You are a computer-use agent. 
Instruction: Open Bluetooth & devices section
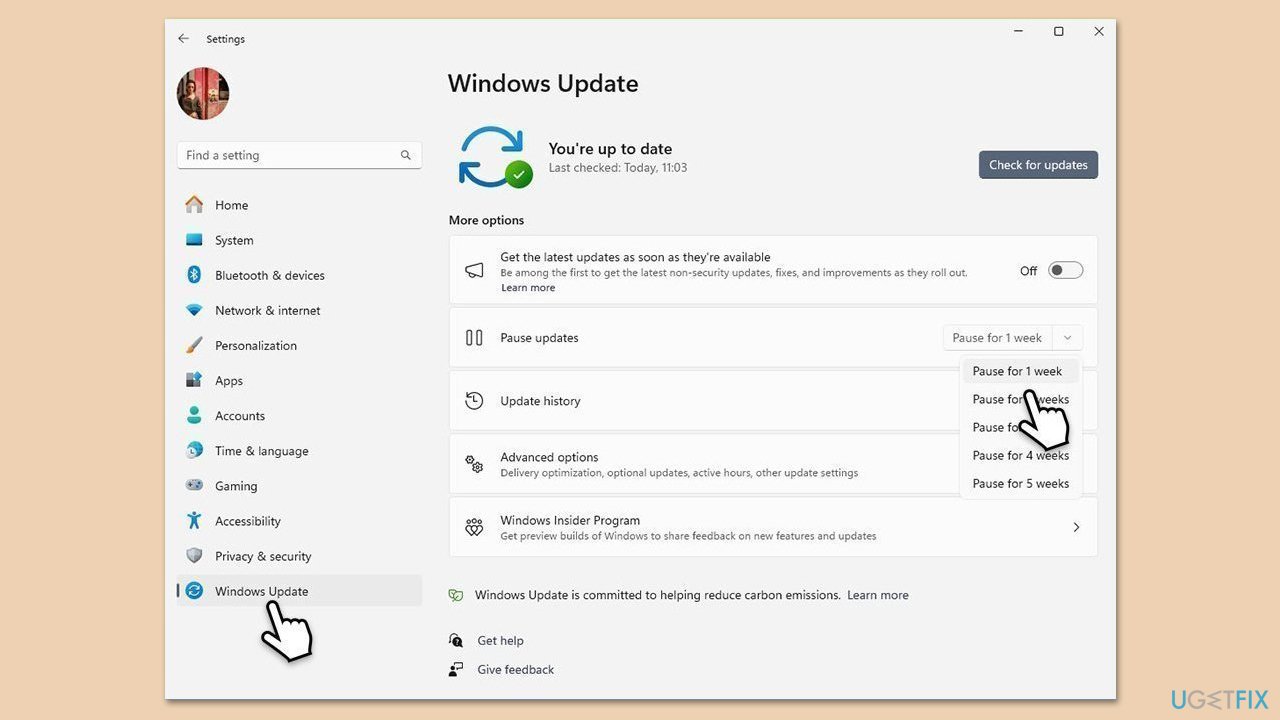[299, 275]
